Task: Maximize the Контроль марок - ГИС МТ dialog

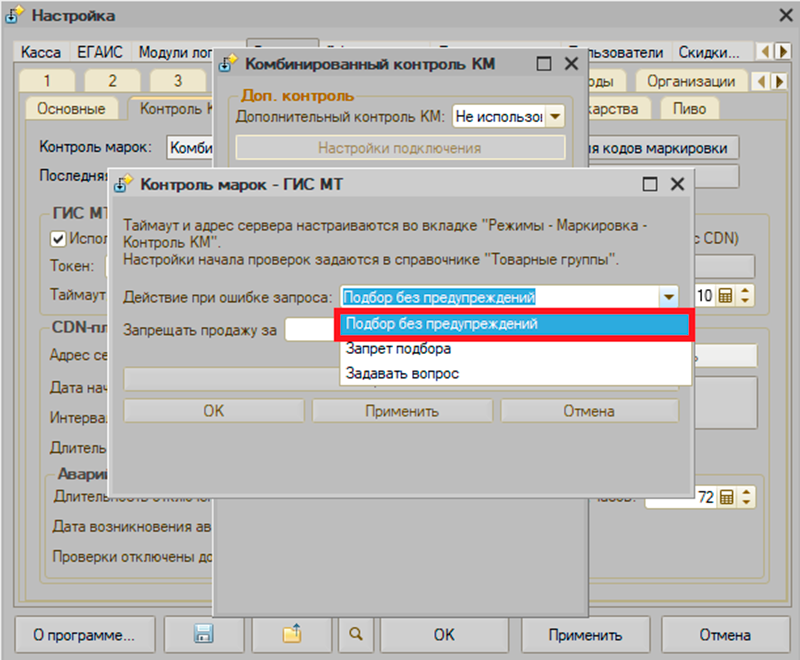Action: (x=650, y=184)
